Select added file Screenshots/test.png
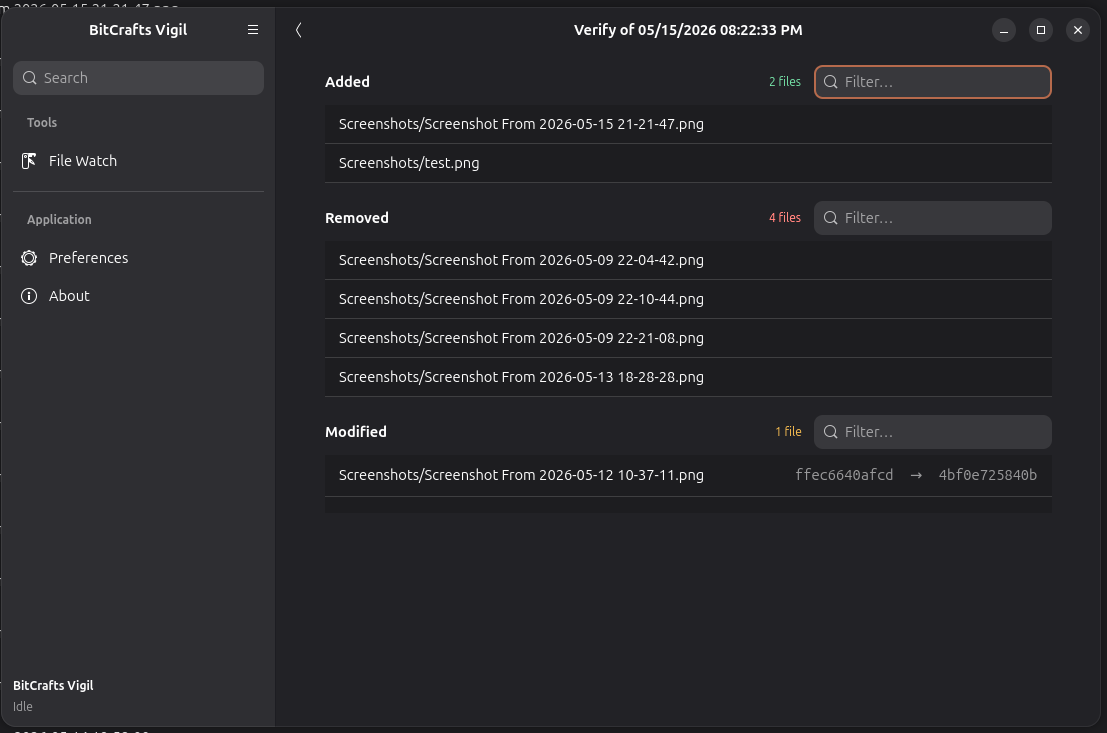This screenshot has width=1107, height=733. point(688,163)
